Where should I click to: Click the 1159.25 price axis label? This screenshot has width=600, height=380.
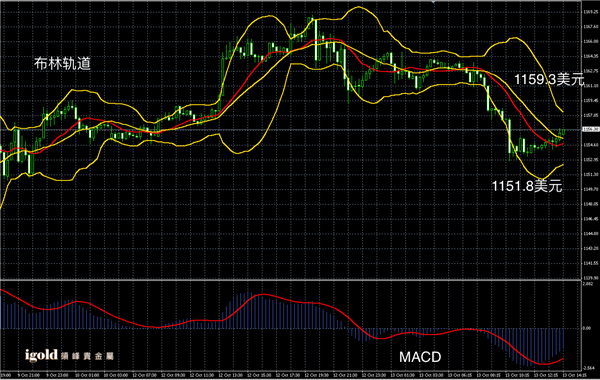tap(590, 12)
